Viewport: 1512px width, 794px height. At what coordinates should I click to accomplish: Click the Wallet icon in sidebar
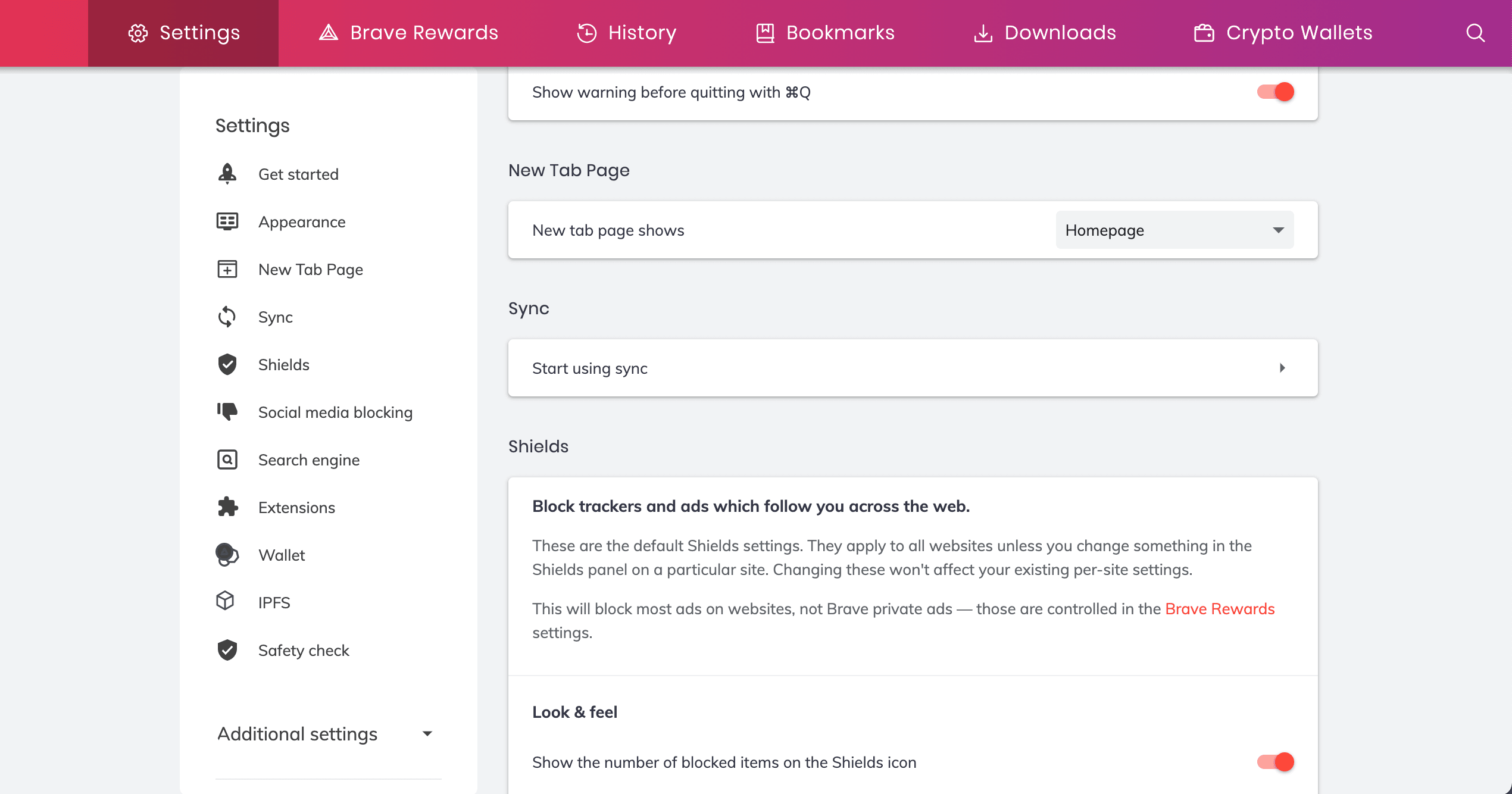pos(227,555)
